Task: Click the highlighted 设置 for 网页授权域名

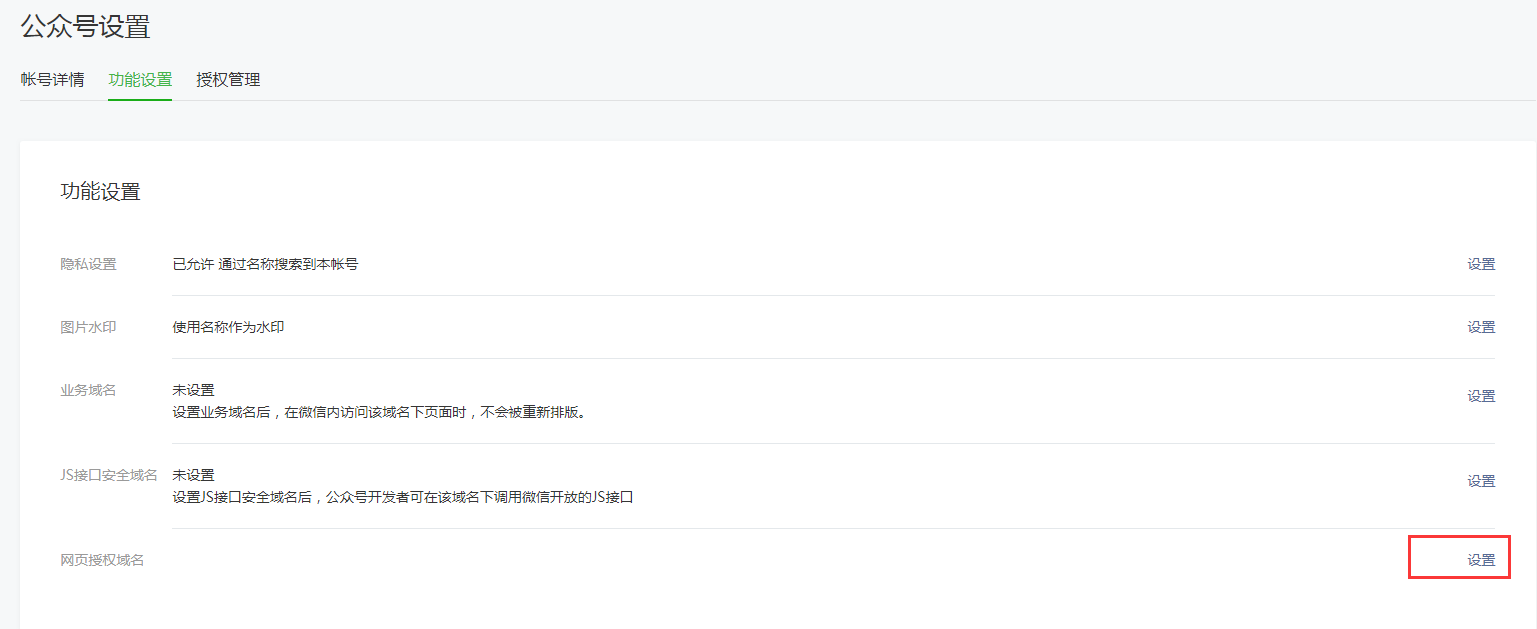Action: pyautogui.click(x=1480, y=558)
